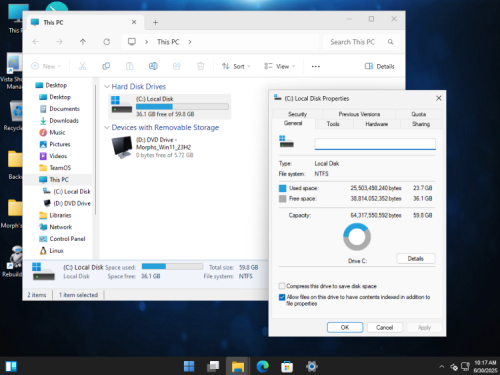Click the drive usage donut chart
Screen dimensions: 500x375
tap(357, 237)
